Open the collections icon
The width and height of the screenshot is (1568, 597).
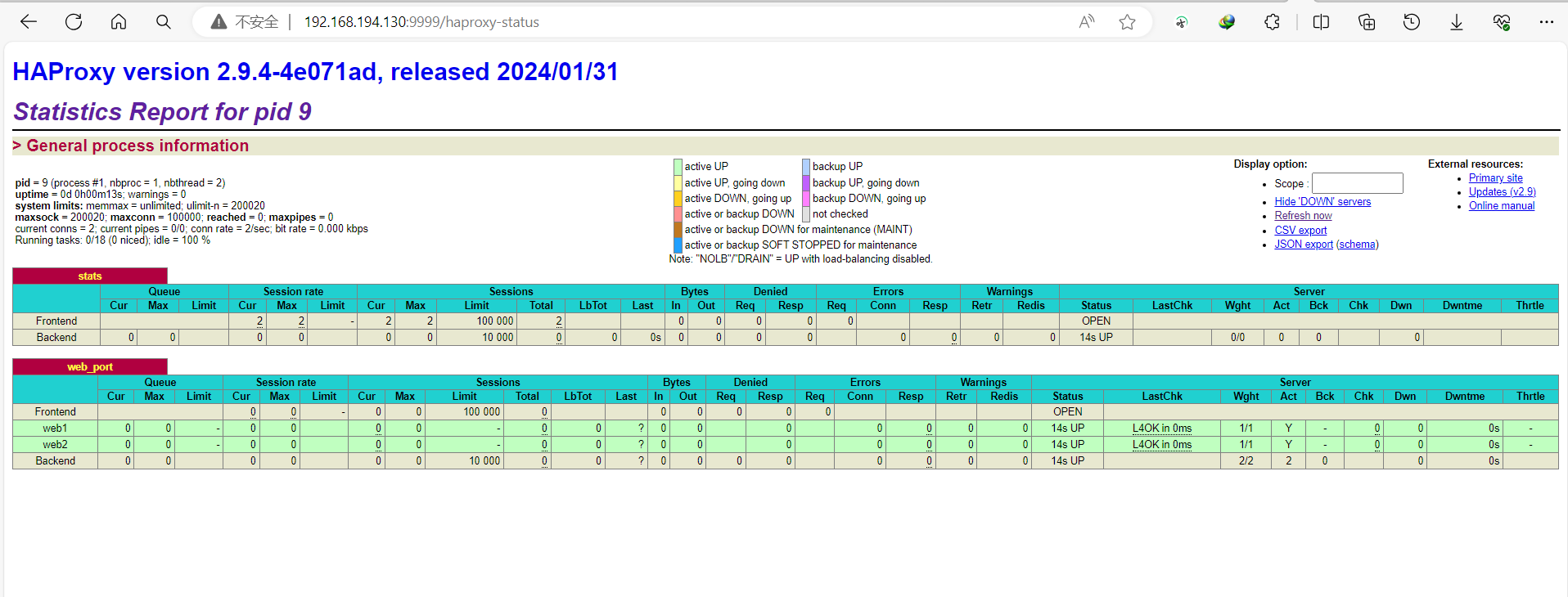1367,22
